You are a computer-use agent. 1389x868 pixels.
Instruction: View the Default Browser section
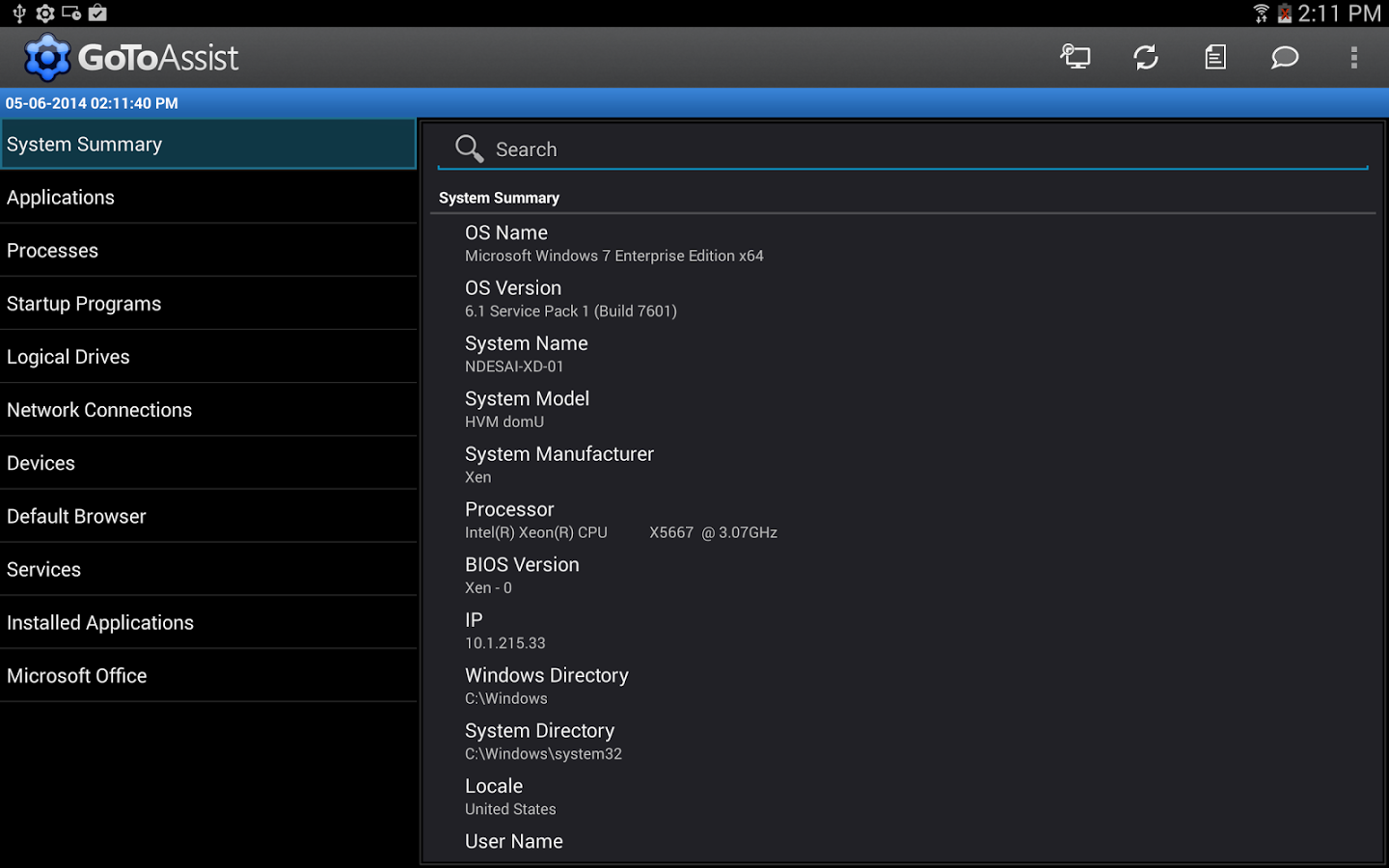click(208, 515)
